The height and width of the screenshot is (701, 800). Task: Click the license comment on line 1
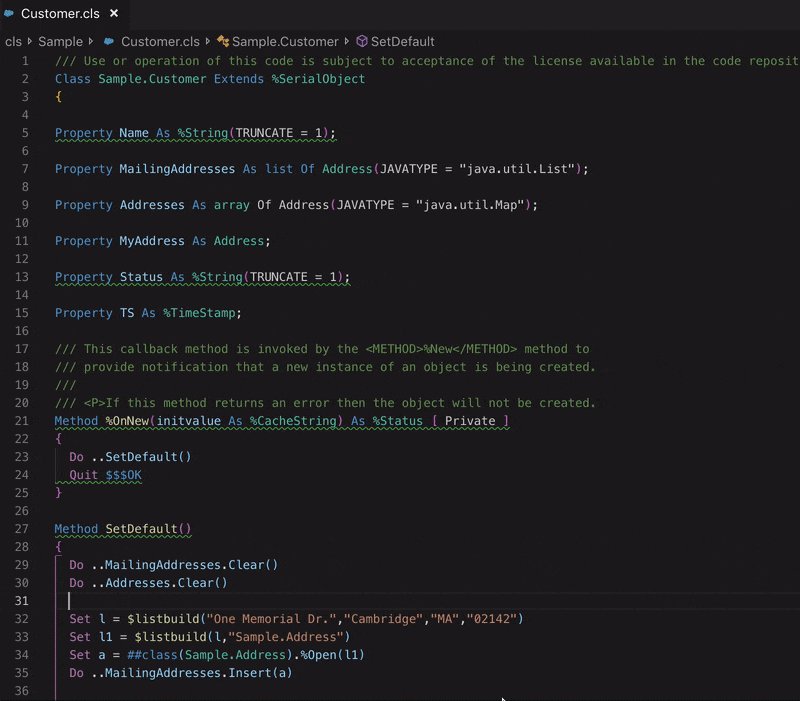pyautogui.click(x=427, y=61)
